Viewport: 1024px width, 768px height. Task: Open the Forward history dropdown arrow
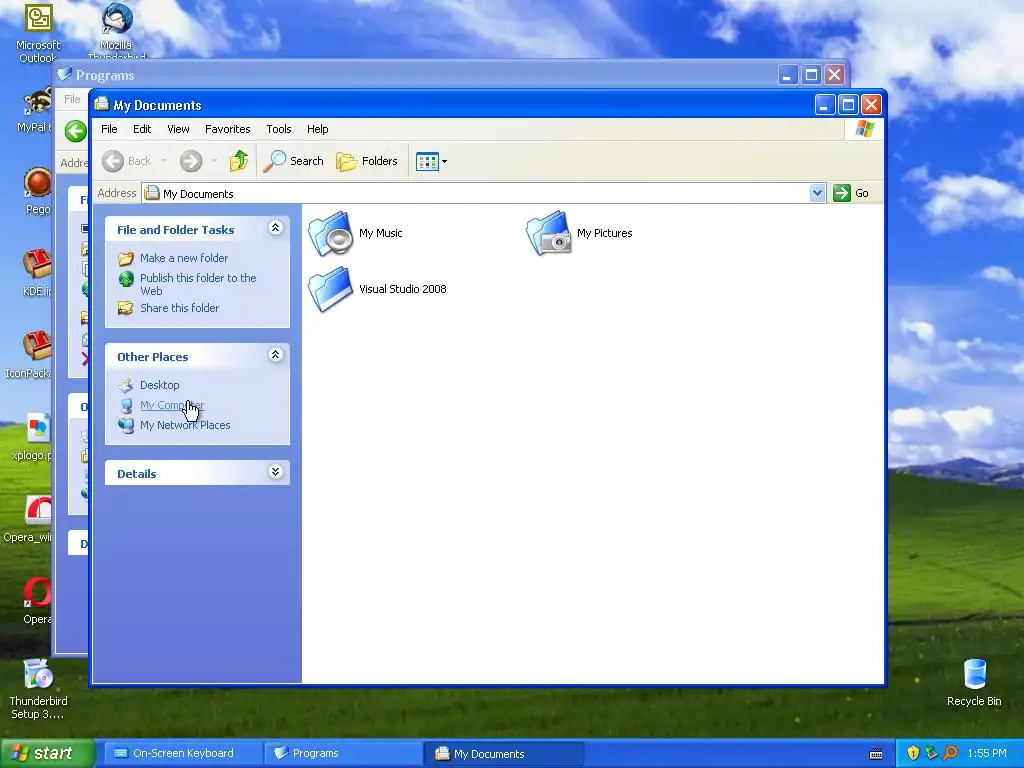coord(214,161)
